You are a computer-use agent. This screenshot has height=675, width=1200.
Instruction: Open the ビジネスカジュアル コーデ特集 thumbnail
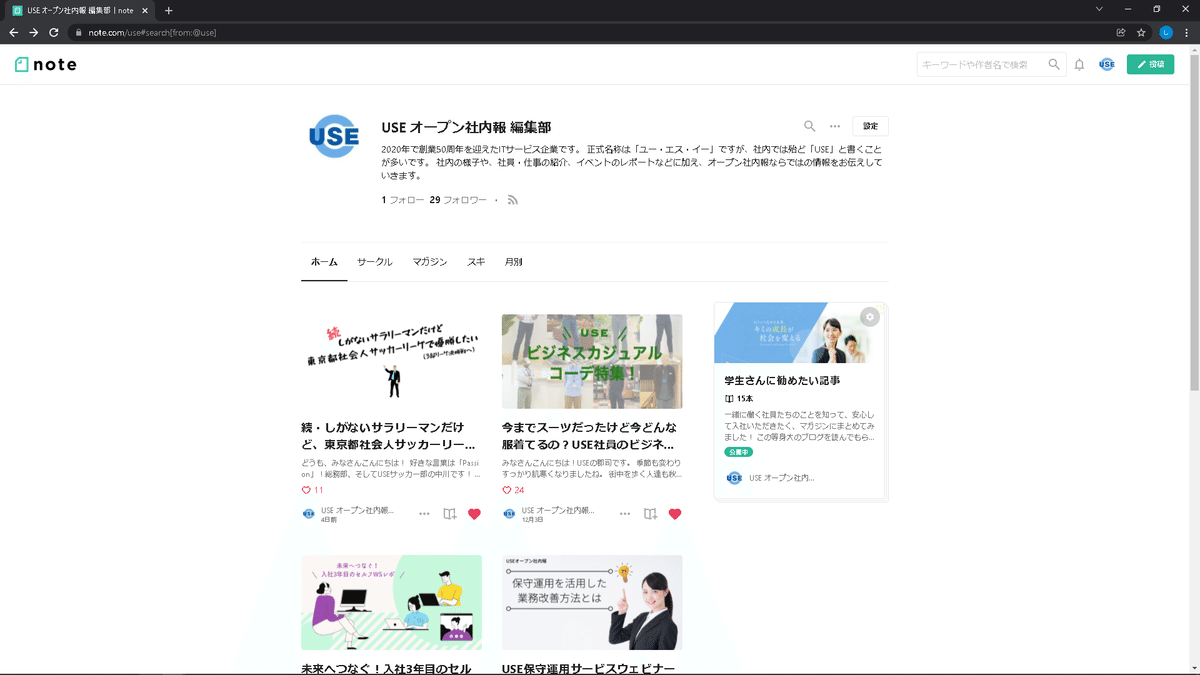point(592,361)
